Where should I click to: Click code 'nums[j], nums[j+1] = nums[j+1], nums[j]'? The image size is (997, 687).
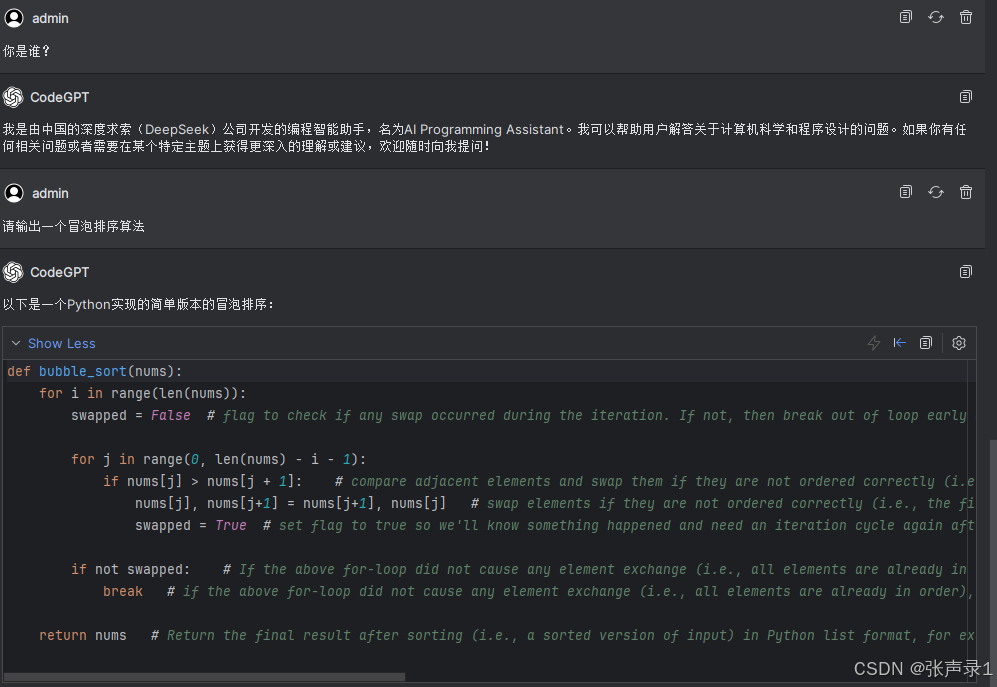click(x=291, y=504)
